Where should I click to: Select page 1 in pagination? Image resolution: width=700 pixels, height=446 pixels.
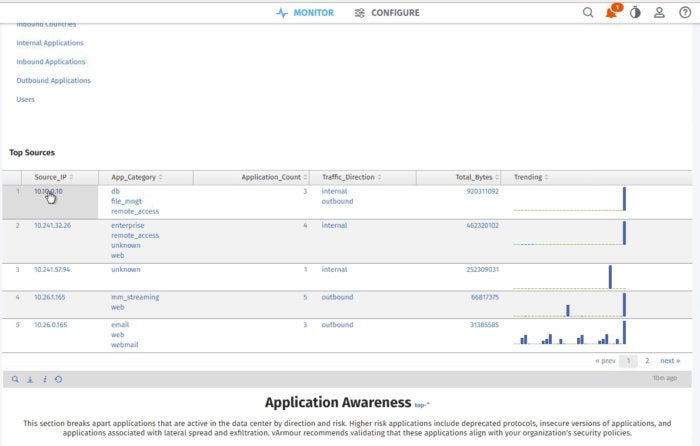pos(628,361)
